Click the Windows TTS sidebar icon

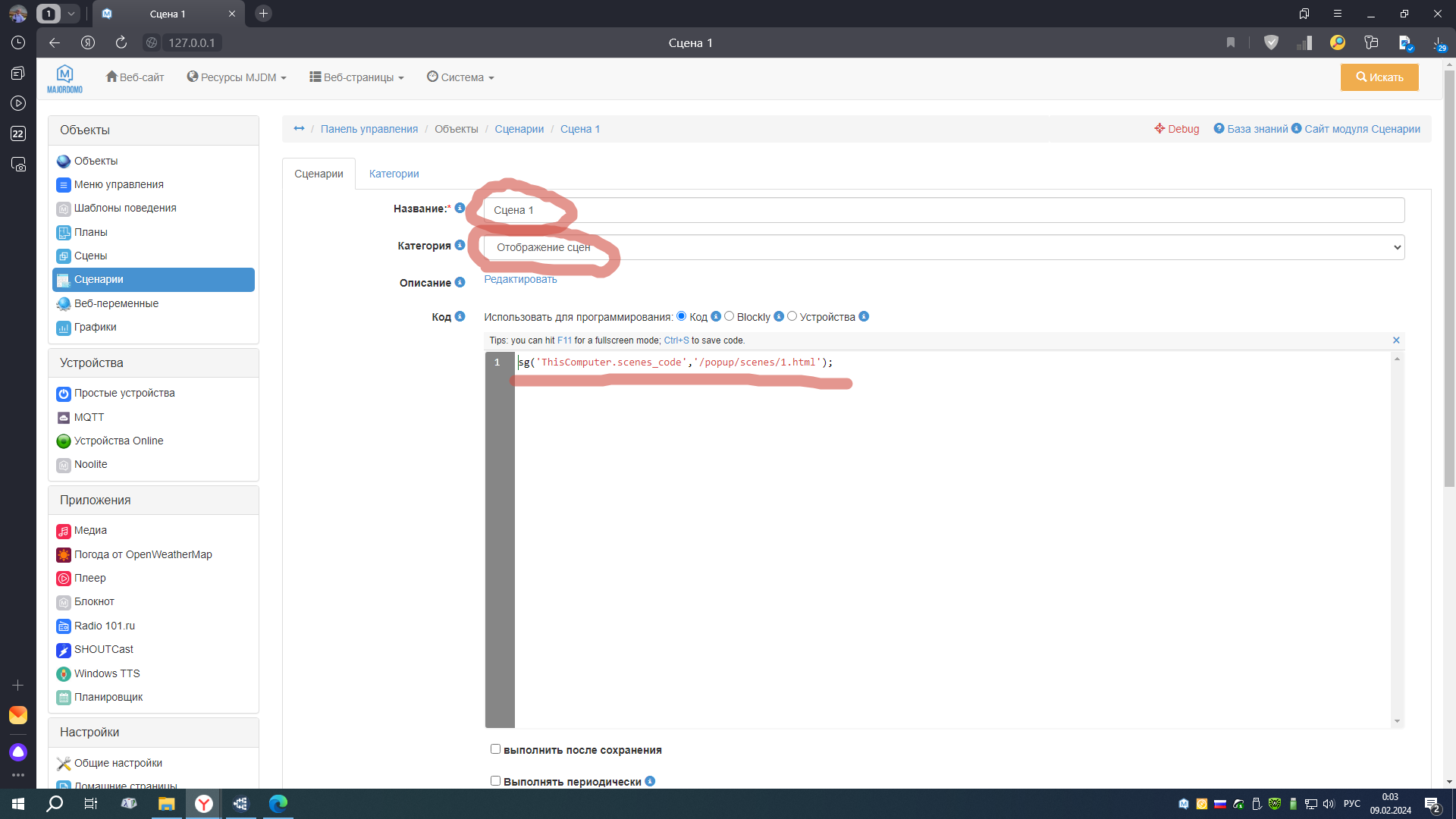click(64, 674)
